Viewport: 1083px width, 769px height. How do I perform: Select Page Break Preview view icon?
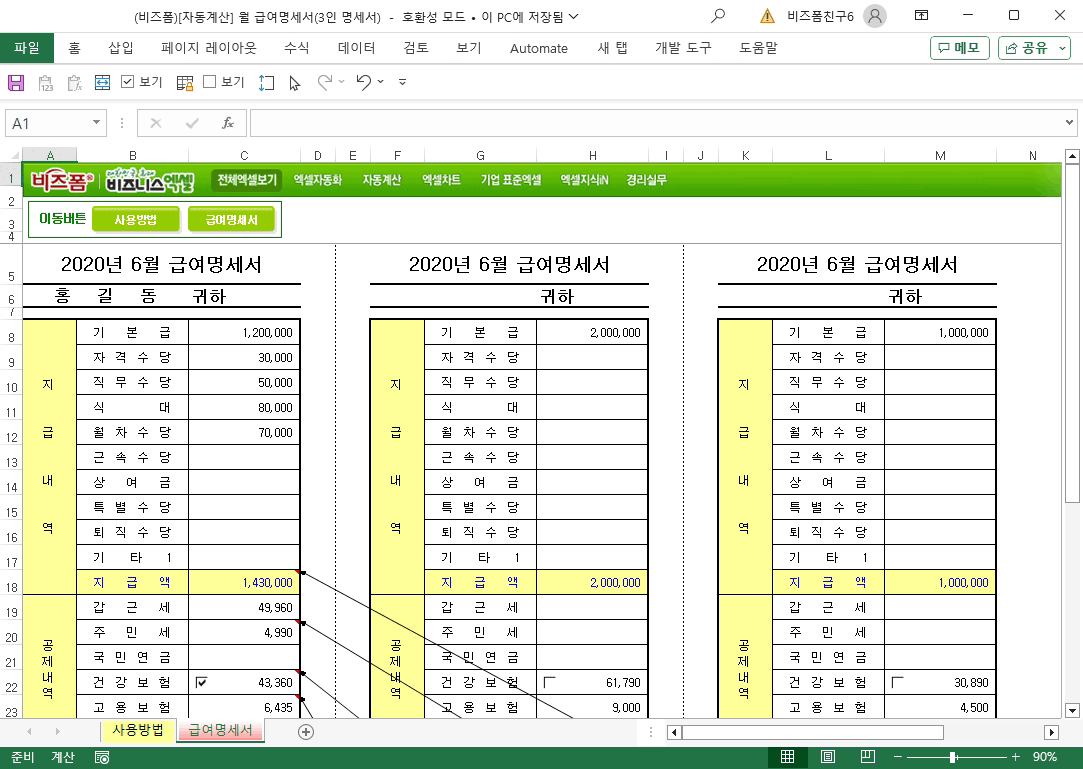(868, 757)
